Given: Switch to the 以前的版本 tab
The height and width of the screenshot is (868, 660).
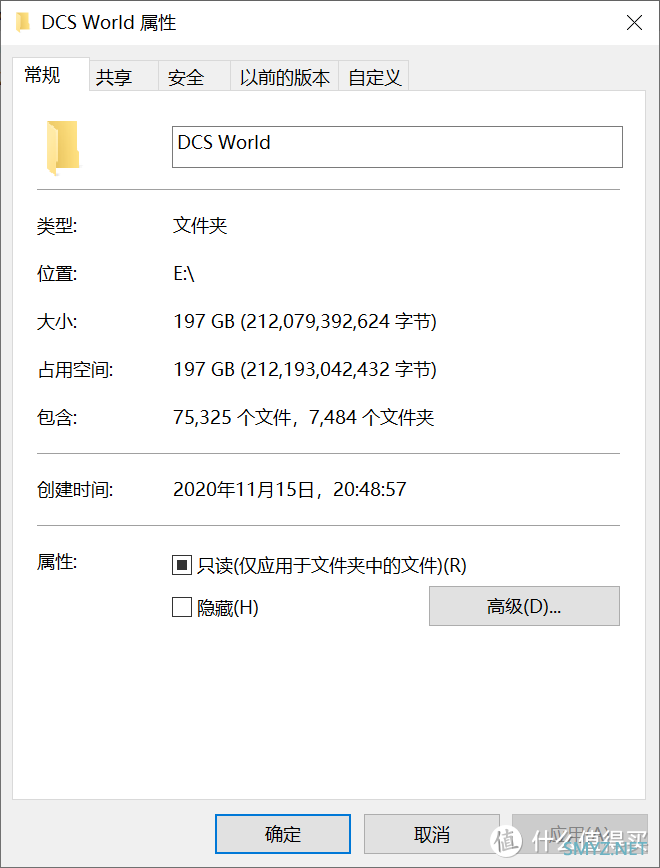Looking at the screenshot, I should pos(285,76).
